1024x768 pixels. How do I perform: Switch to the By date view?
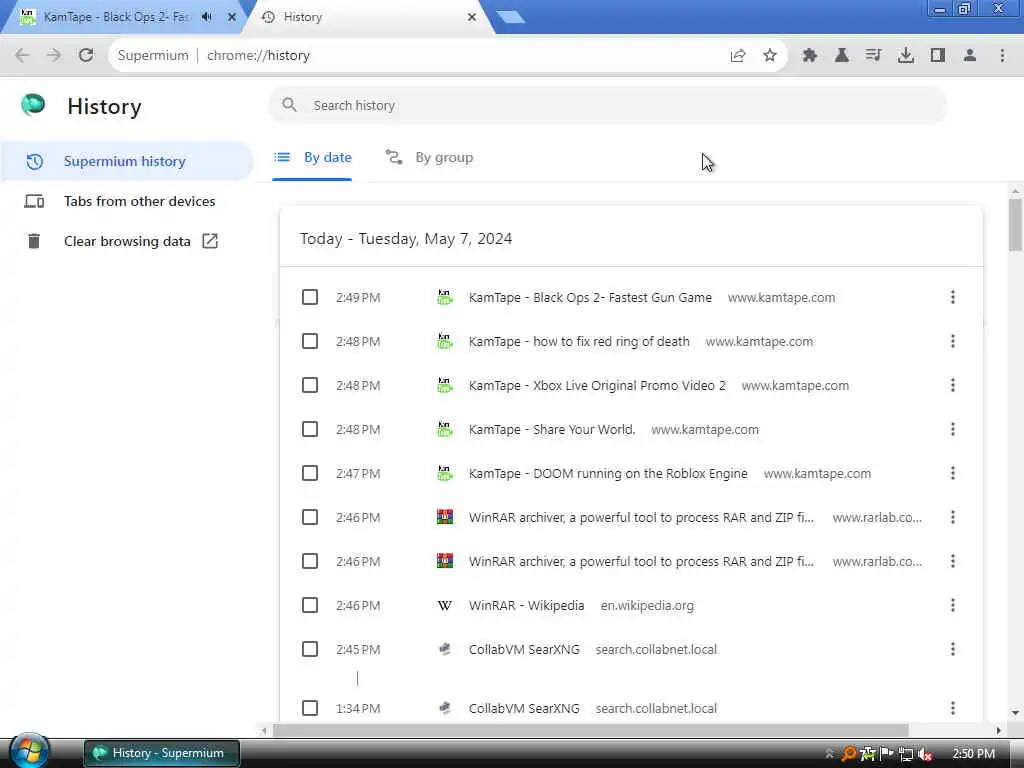(x=312, y=157)
